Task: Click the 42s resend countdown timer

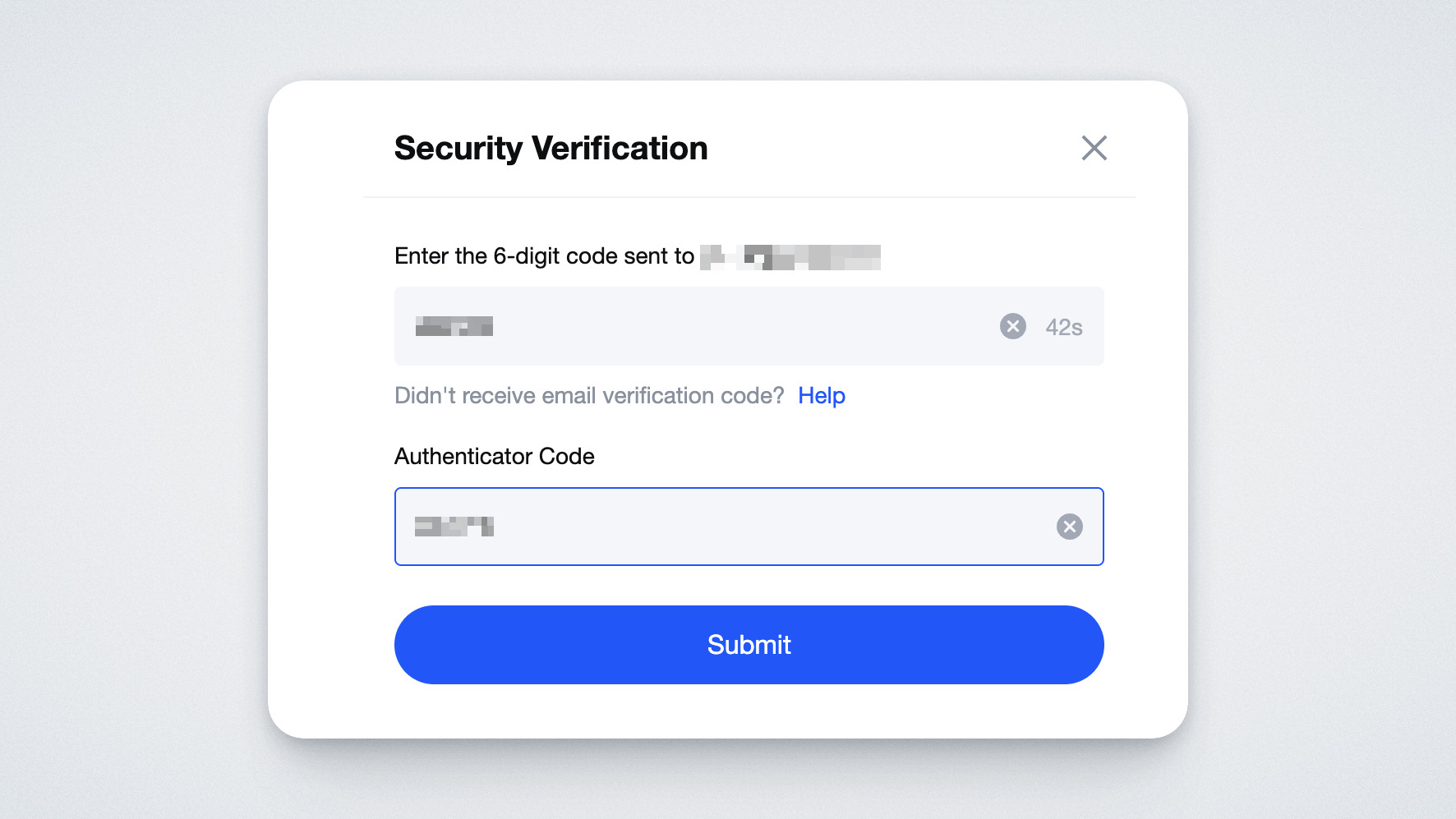Action: (1063, 327)
